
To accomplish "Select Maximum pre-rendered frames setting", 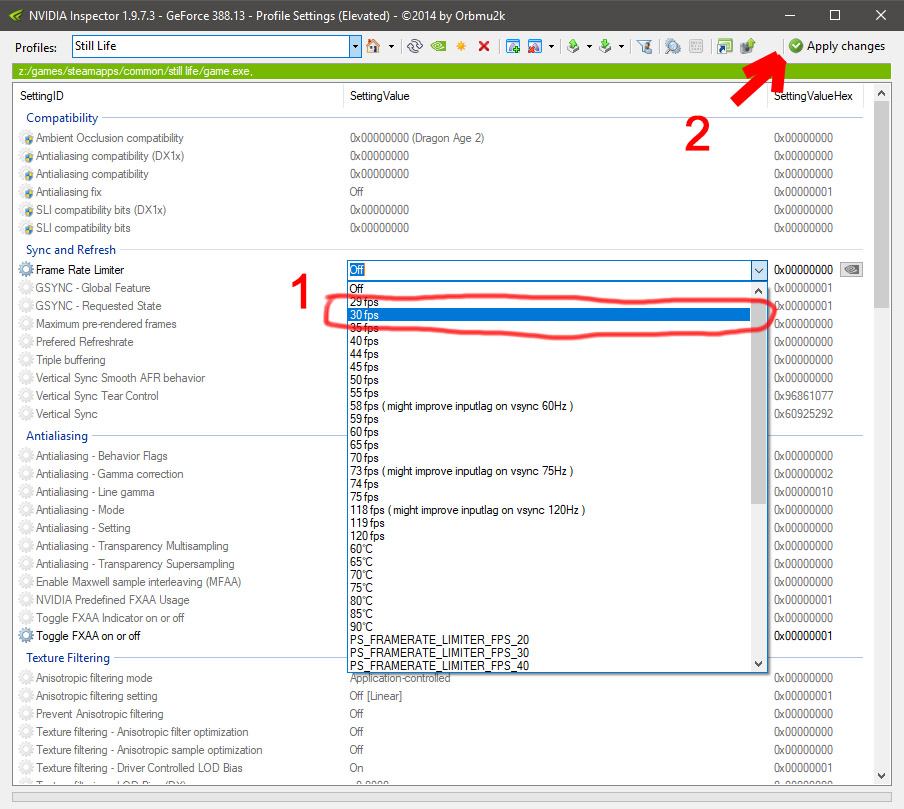I will tap(106, 324).
